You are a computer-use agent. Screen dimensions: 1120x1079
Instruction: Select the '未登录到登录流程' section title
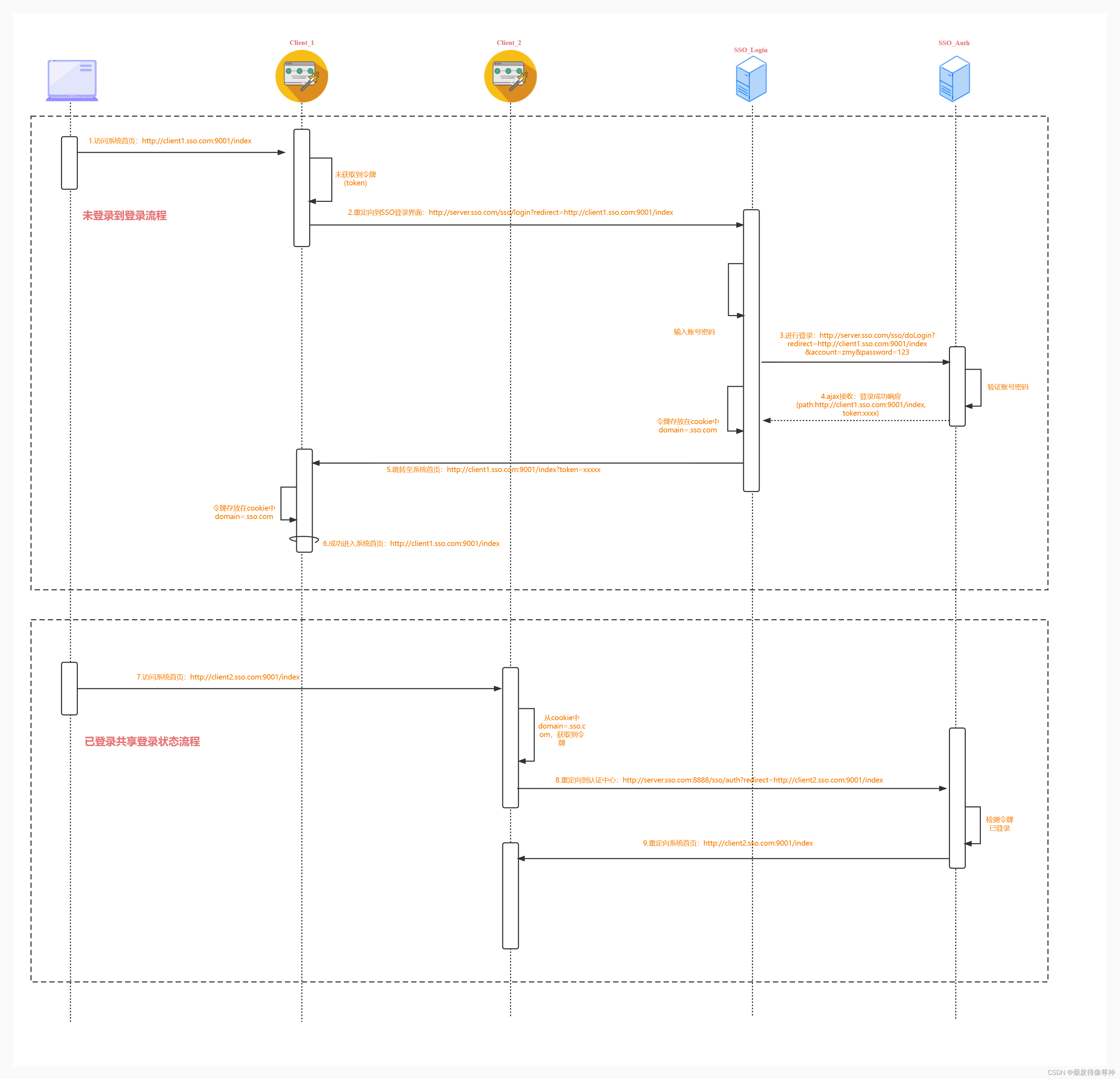(124, 215)
